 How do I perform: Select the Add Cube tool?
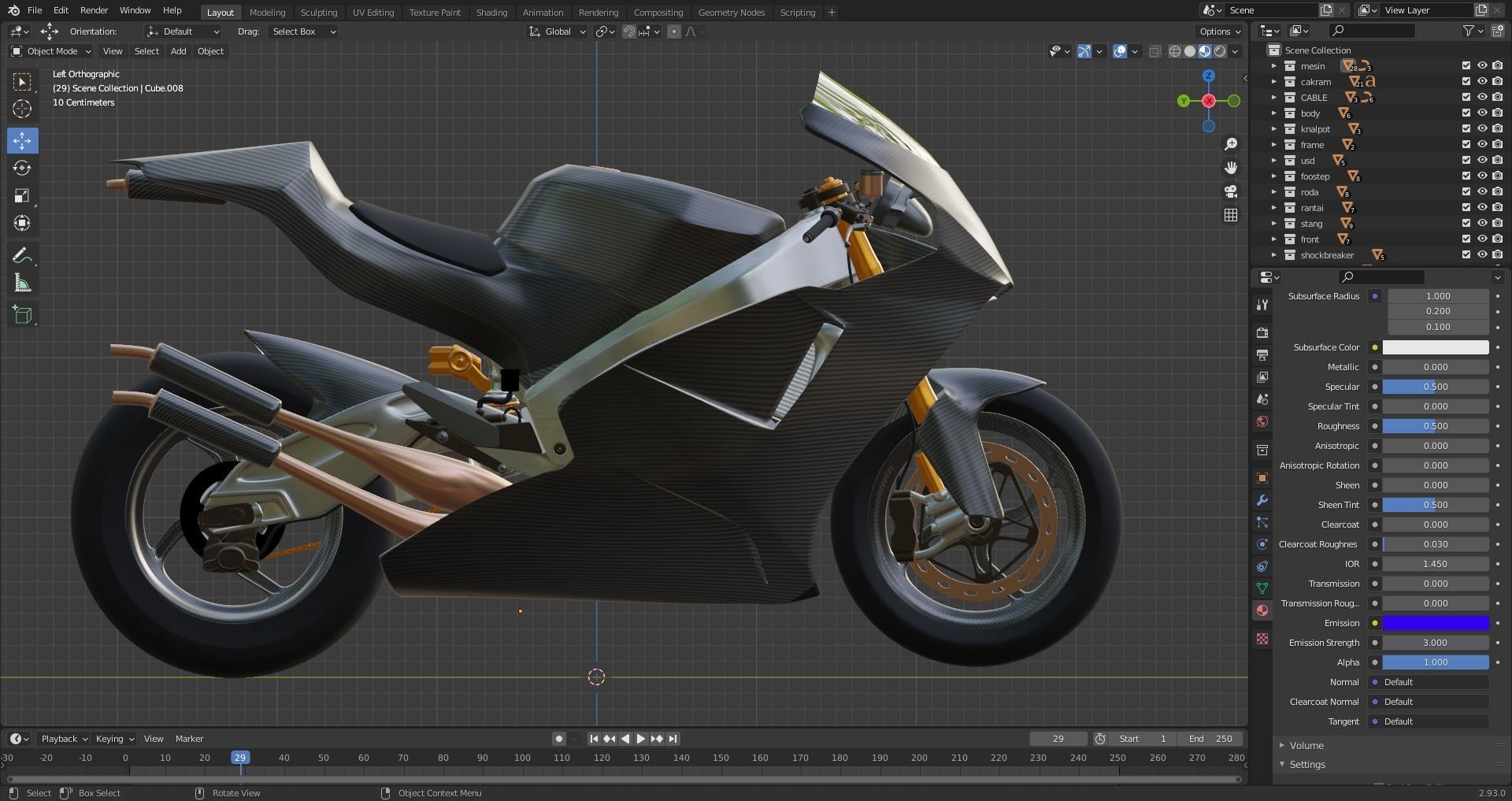click(x=22, y=315)
